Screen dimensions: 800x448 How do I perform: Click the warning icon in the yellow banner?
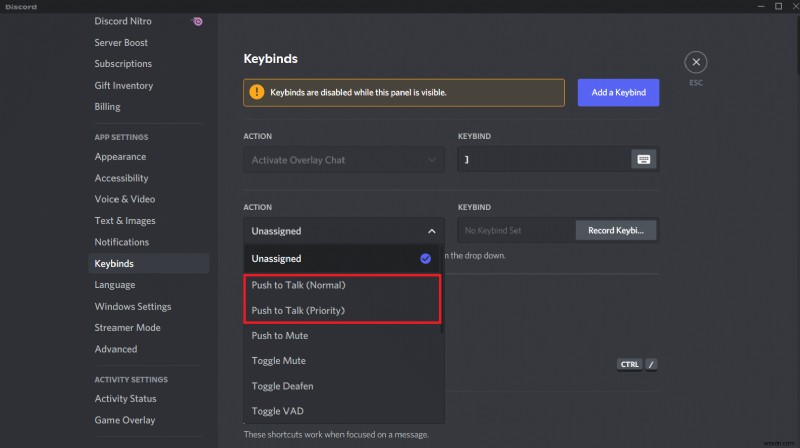(x=257, y=93)
